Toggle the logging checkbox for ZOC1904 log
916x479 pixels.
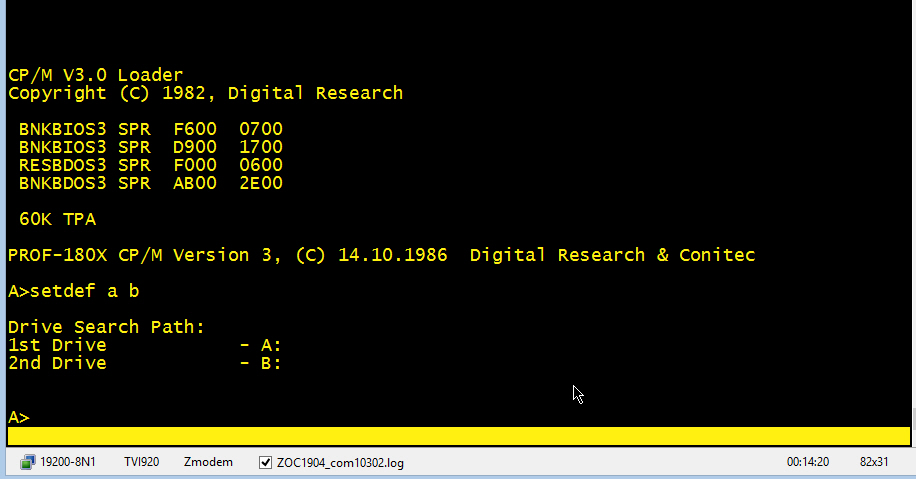click(x=265, y=463)
